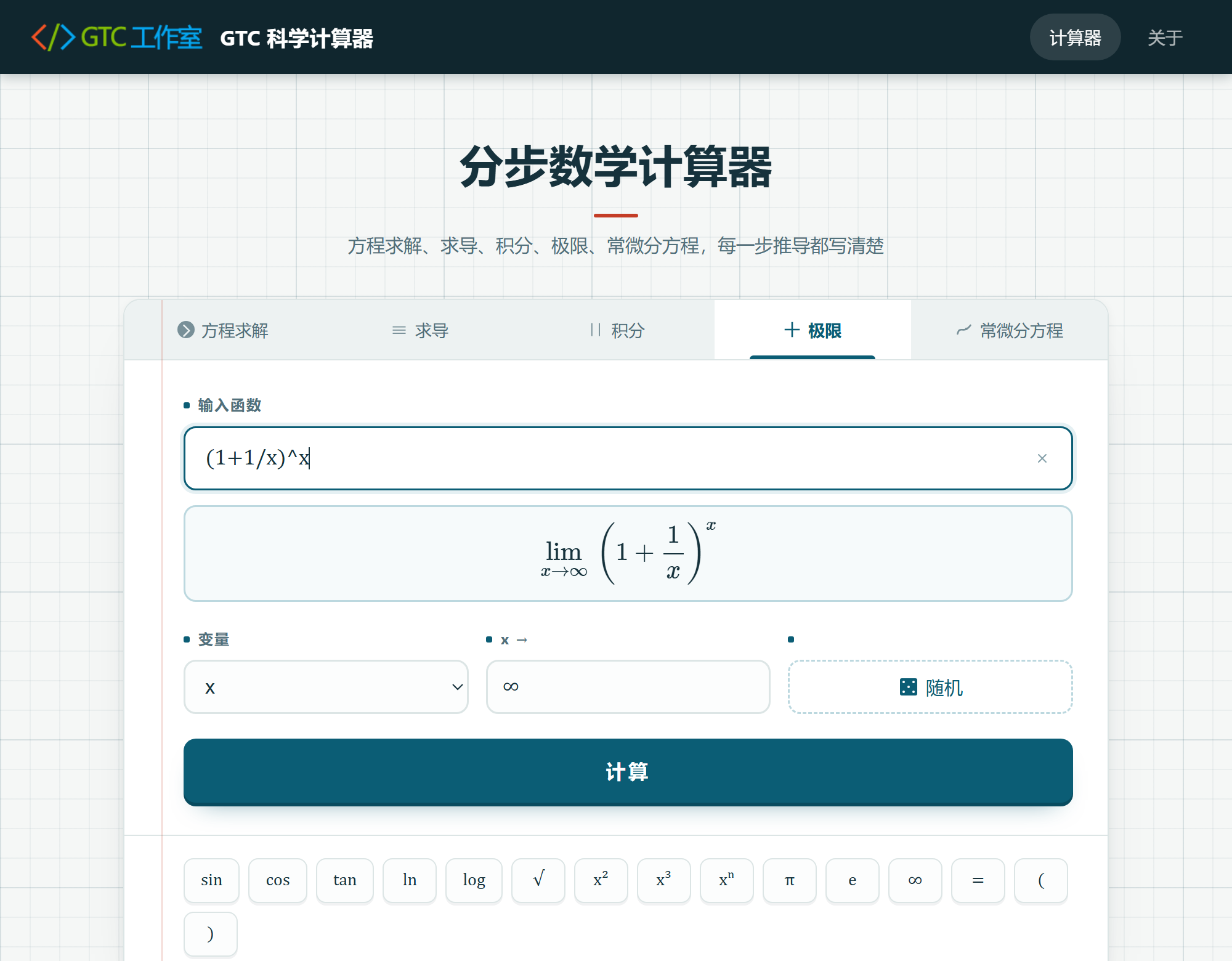Click the GTC 工作室 logo
Screen dimensions: 1232x961
click(116, 38)
